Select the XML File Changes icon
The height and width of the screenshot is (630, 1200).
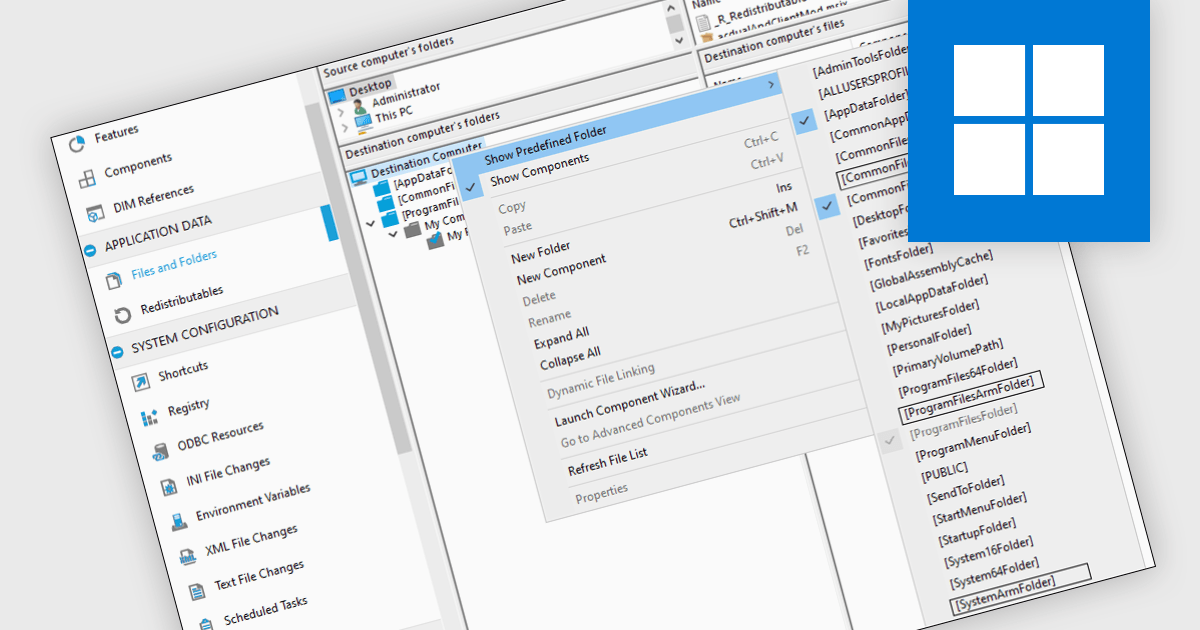(x=187, y=556)
